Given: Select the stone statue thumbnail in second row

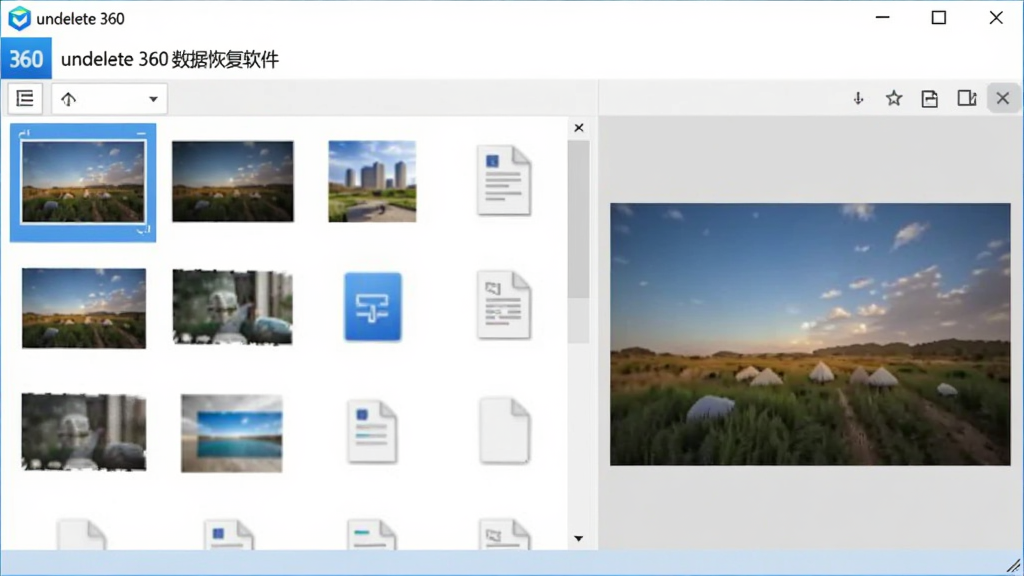Looking at the screenshot, I should pos(232,307).
